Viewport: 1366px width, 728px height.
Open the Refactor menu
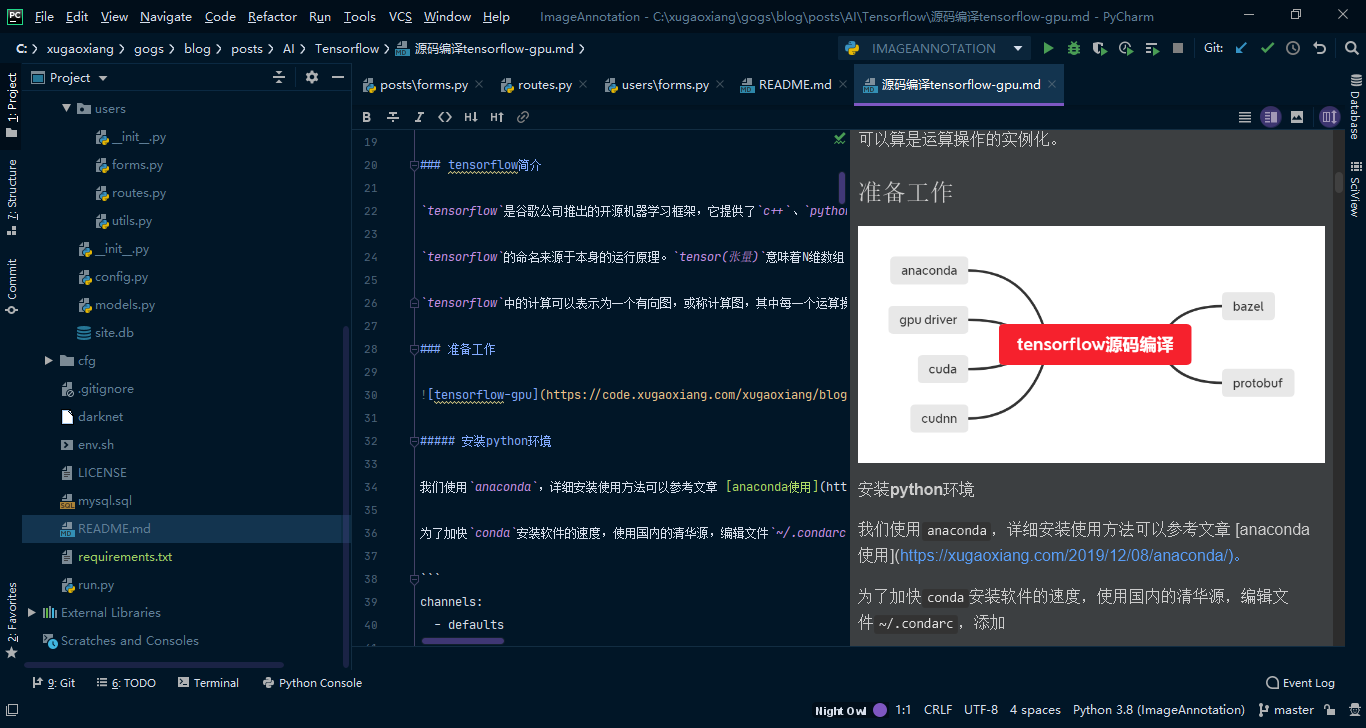pos(272,16)
